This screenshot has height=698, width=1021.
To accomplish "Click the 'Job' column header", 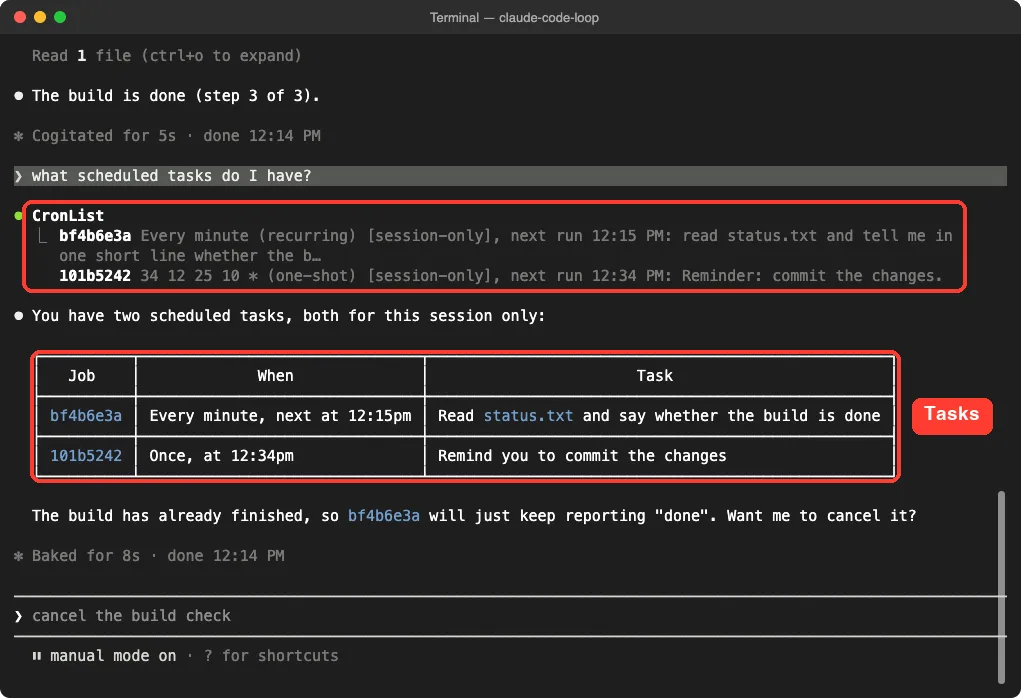I will pos(82,376).
